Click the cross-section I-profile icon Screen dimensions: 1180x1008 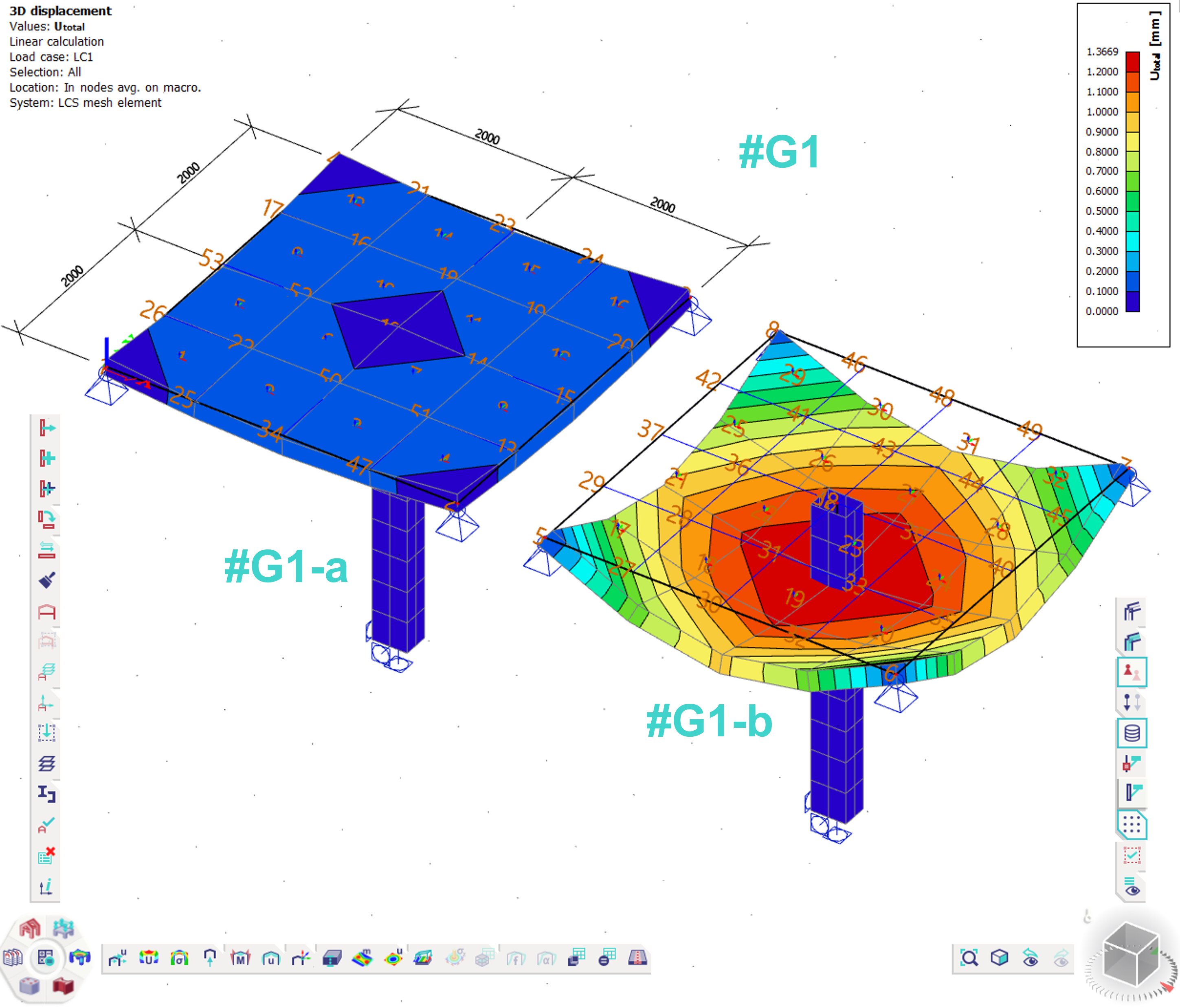[47, 793]
